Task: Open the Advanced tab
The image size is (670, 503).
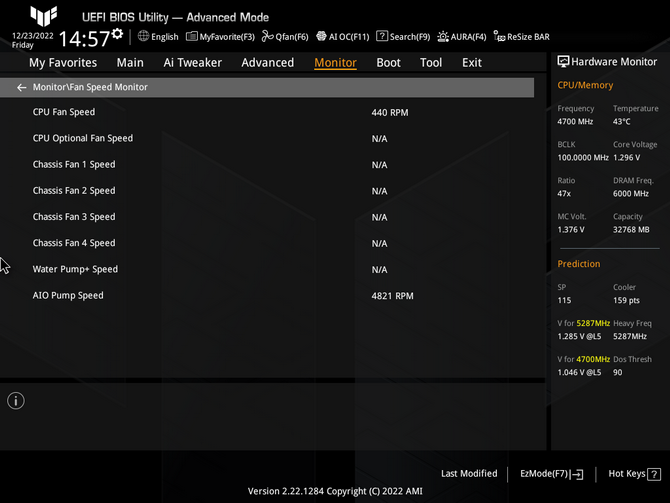Action: 267,63
